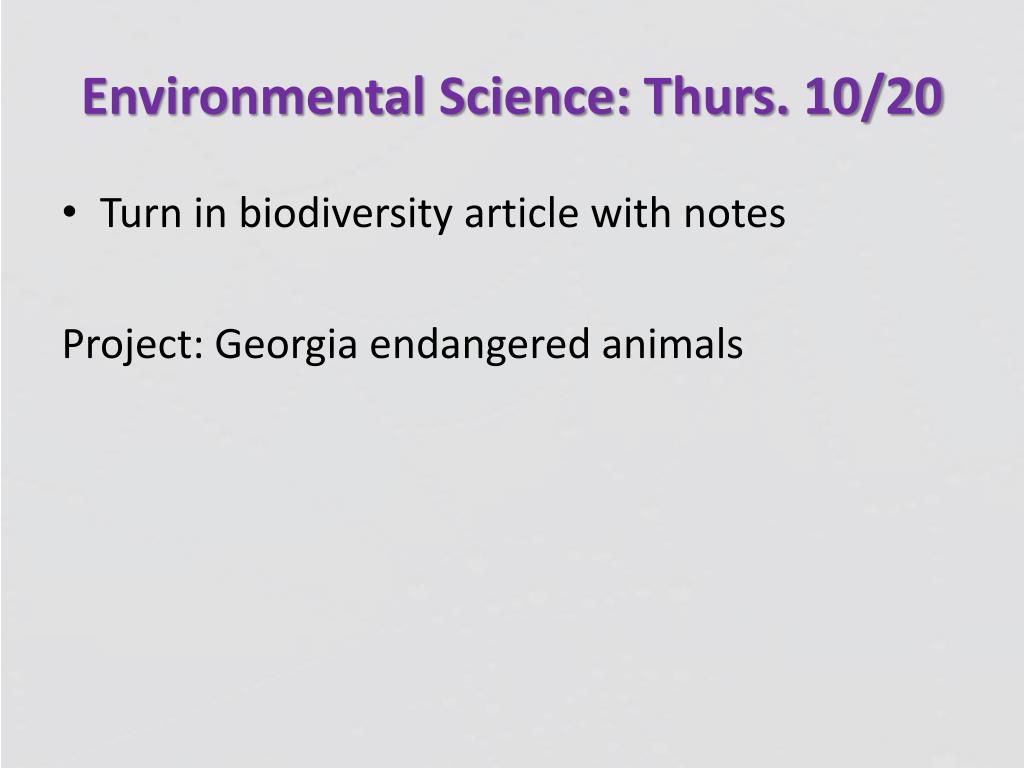Click the word "biodiversity" in the bullet

click(345, 214)
